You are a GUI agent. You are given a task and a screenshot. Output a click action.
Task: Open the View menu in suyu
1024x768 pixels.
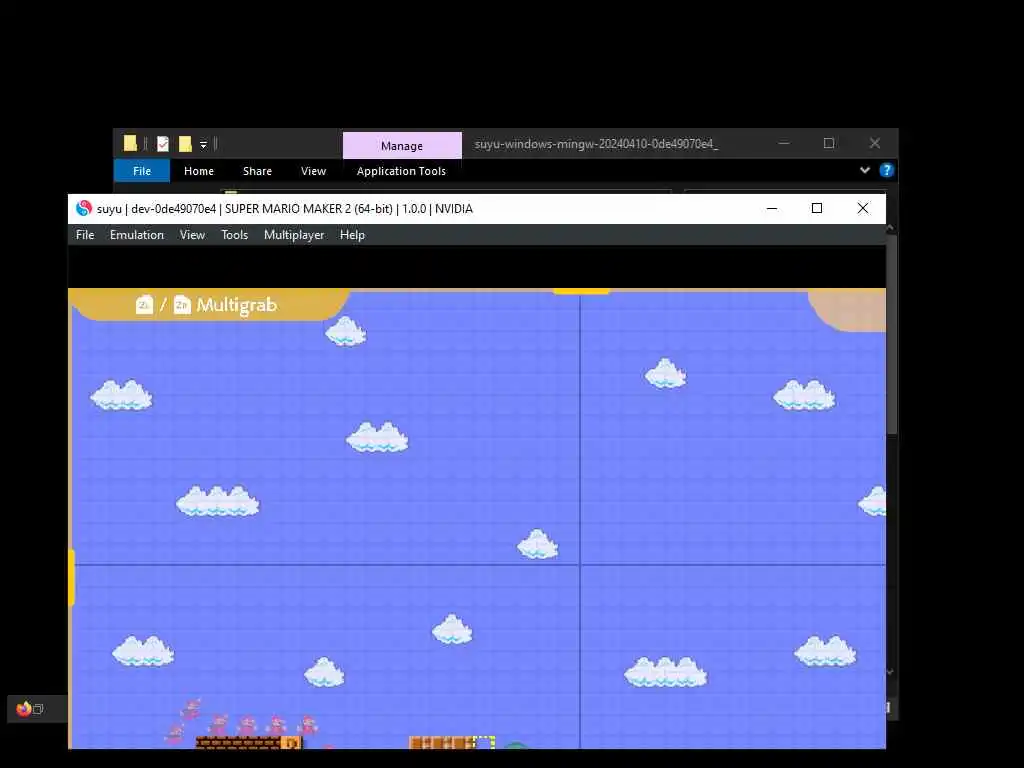(192, 235)
